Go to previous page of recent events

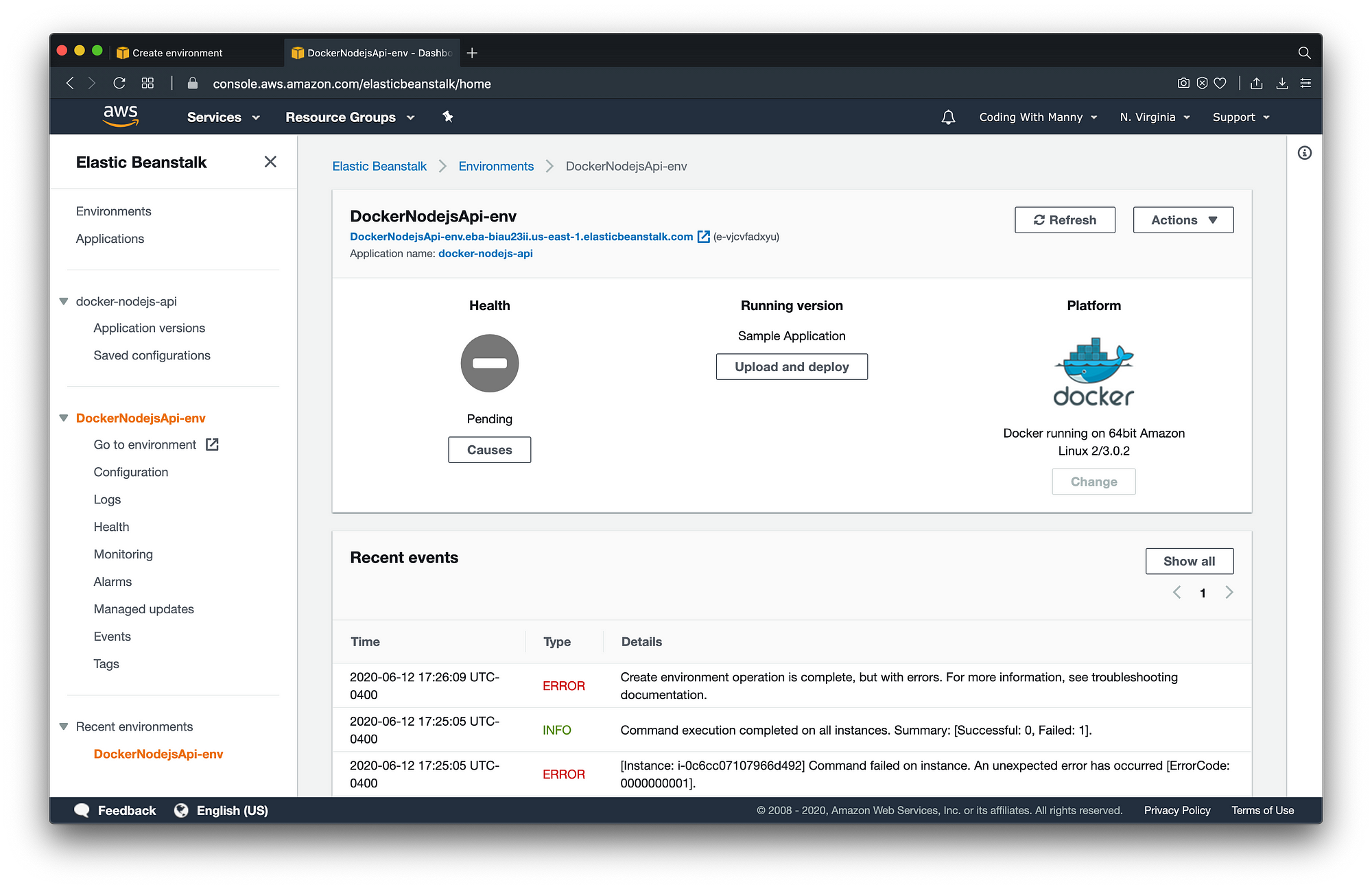pyautogui.click(x=1176, y=593)
